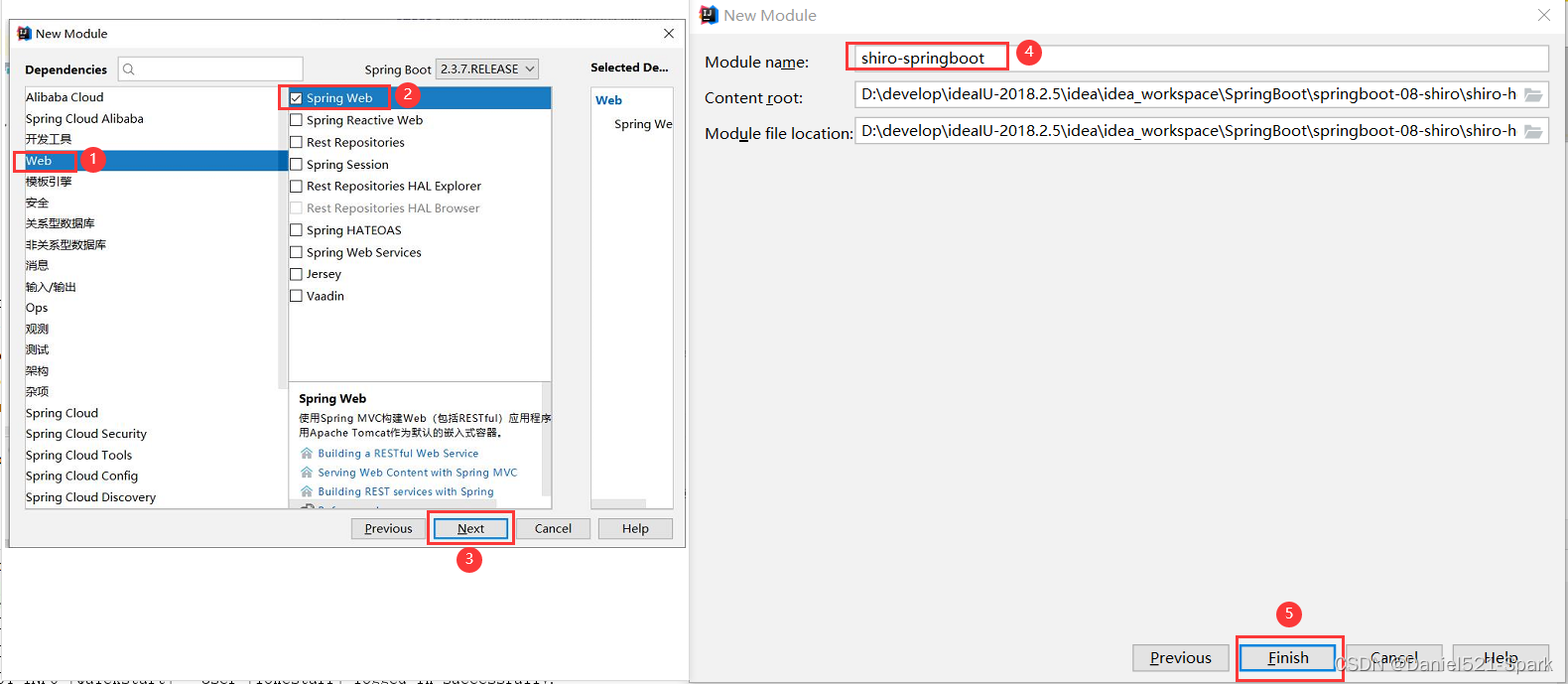Click the search magnifier icon in Dependencies
The image size is (1568, 684).
coord(129,69)
